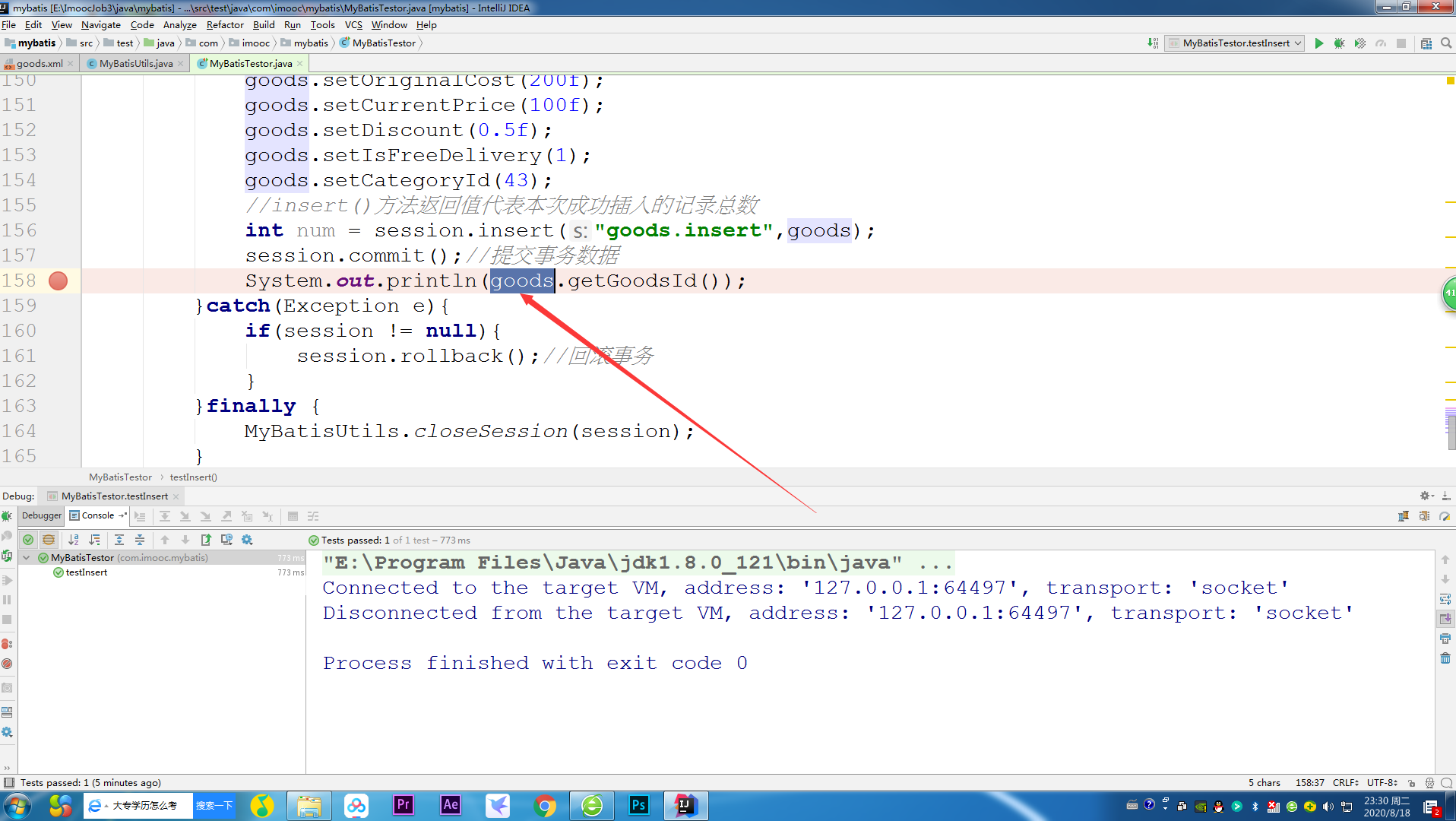Screen dimensions: 1456x821
Task: Open the Refactor menu
Action: pos(225,25)
